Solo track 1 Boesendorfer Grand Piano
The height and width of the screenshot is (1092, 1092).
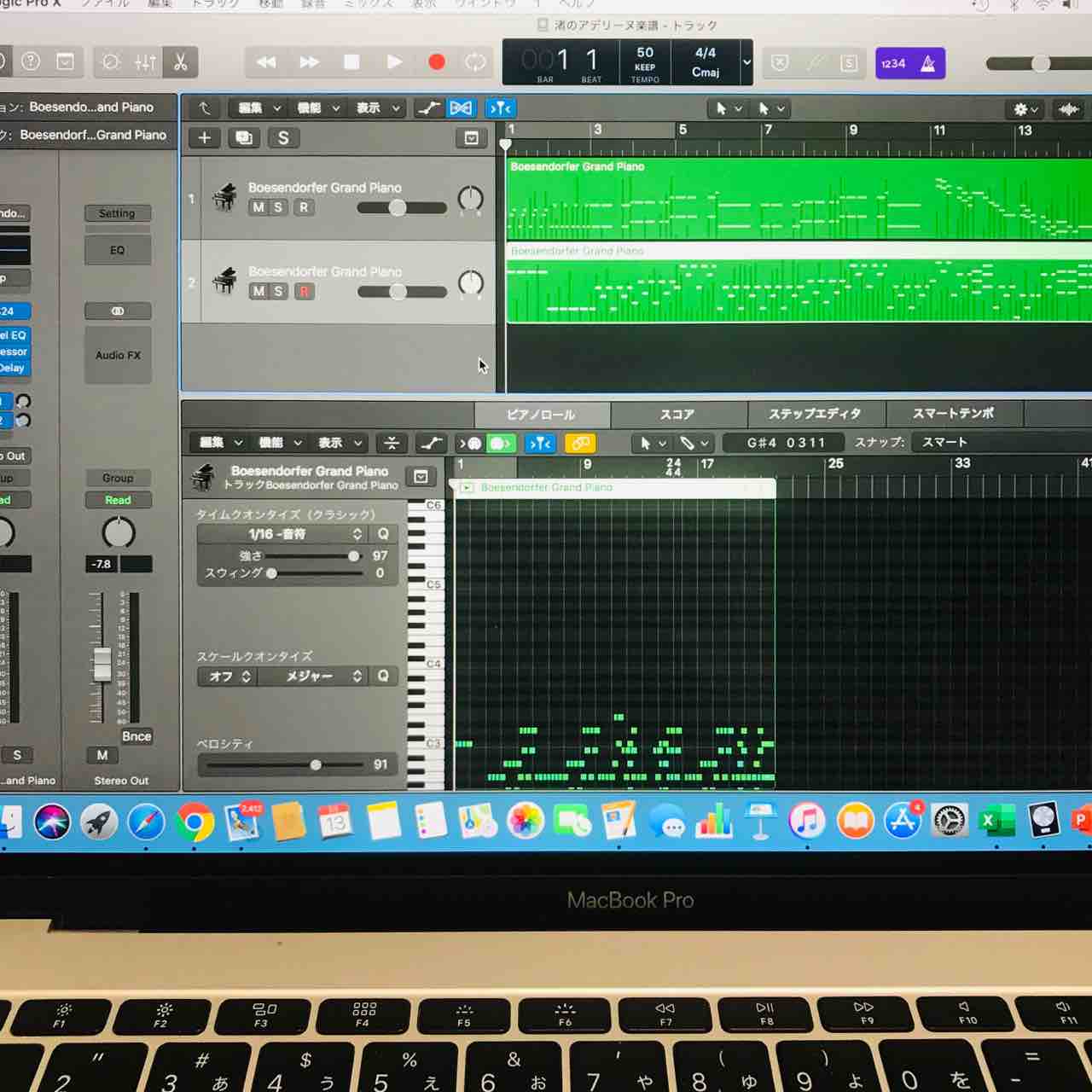click(x=278, y=207)
